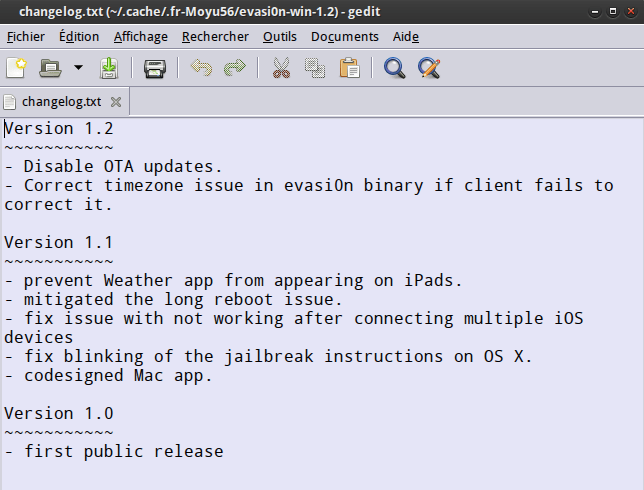Click the 'codesigned Mac app.' line
The height and width of the screenshot is (490, 644).
point(108,375)
